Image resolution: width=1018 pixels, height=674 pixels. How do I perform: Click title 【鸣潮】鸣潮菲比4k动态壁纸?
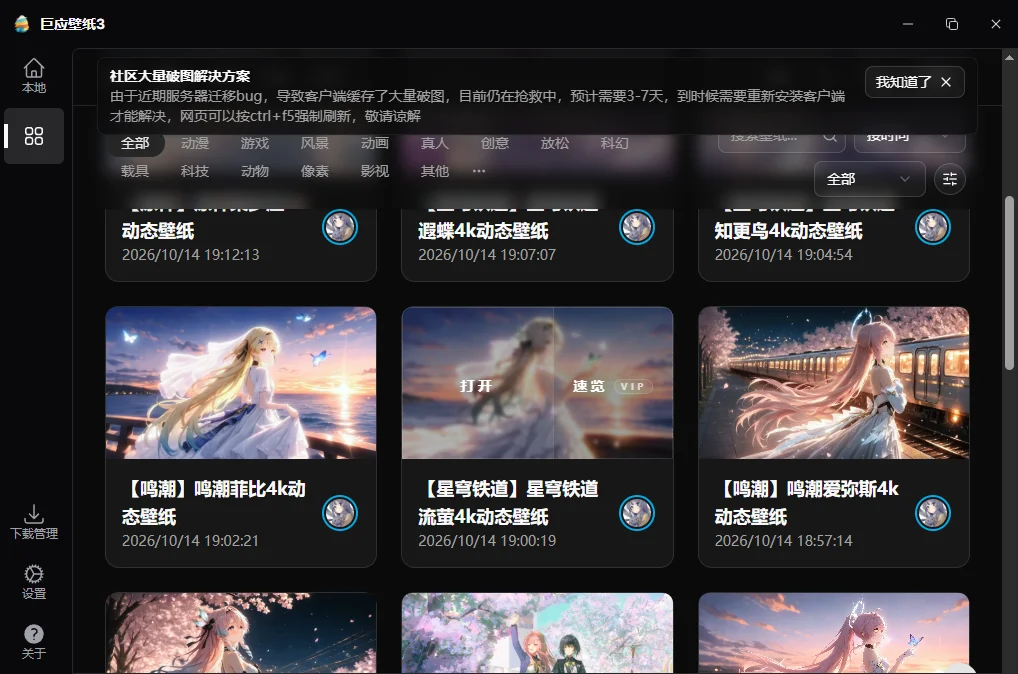pos(214,503)
